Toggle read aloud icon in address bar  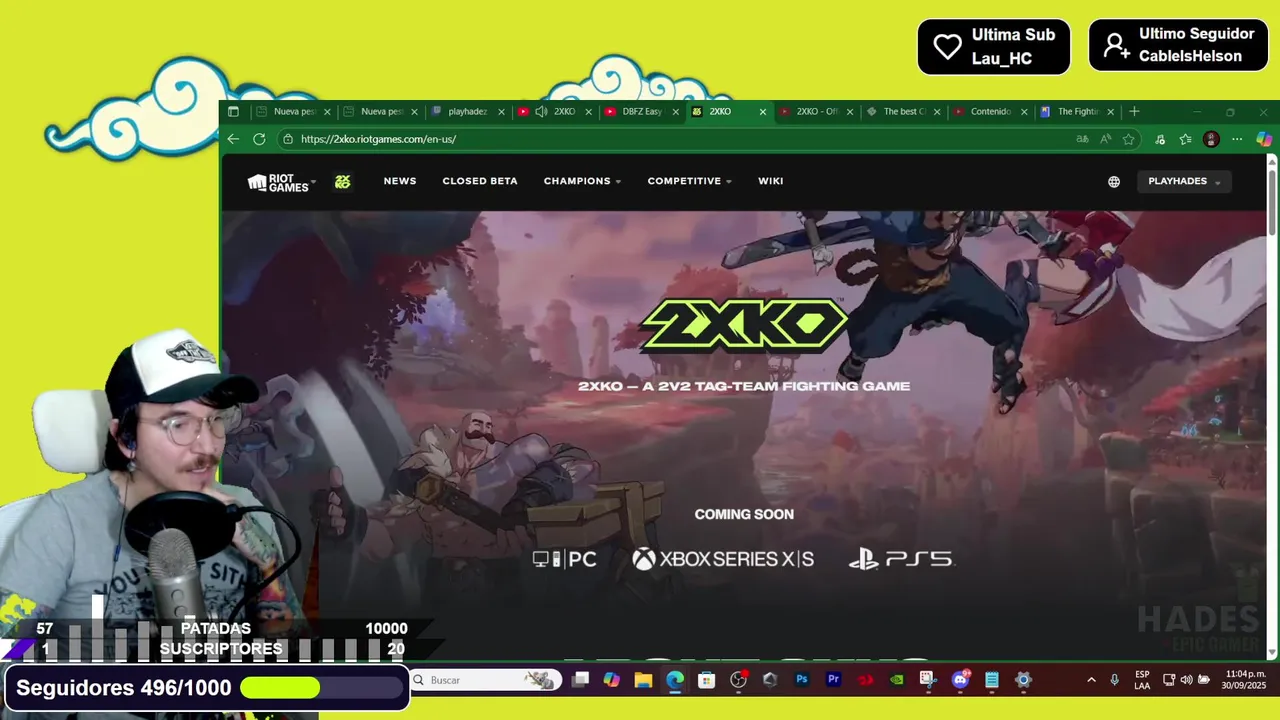pos(1105,139)
